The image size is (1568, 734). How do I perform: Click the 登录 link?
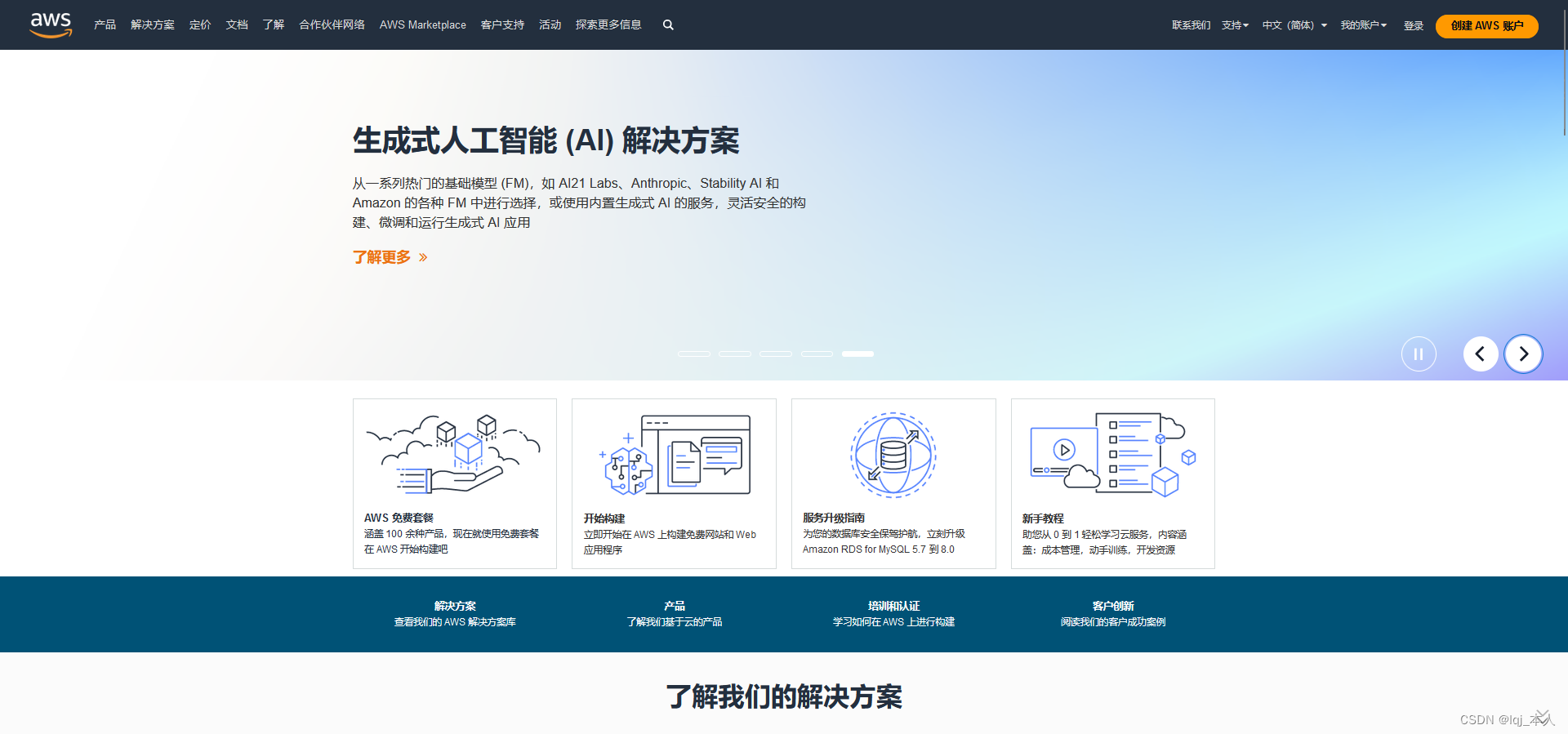1414,26
